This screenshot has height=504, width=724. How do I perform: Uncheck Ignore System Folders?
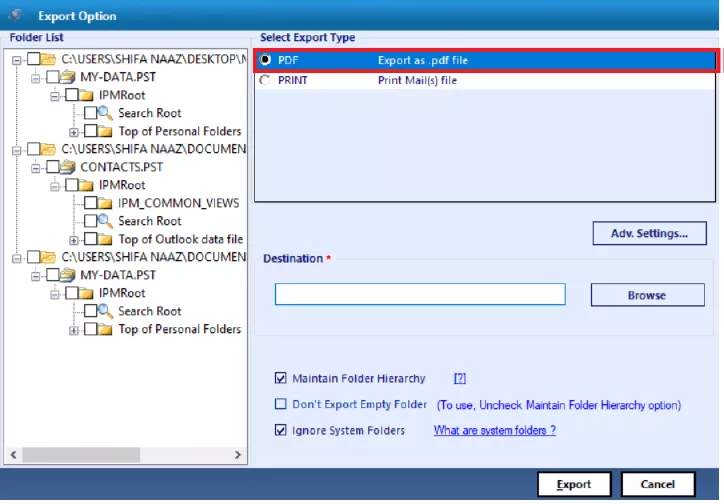tap(280, 431)
